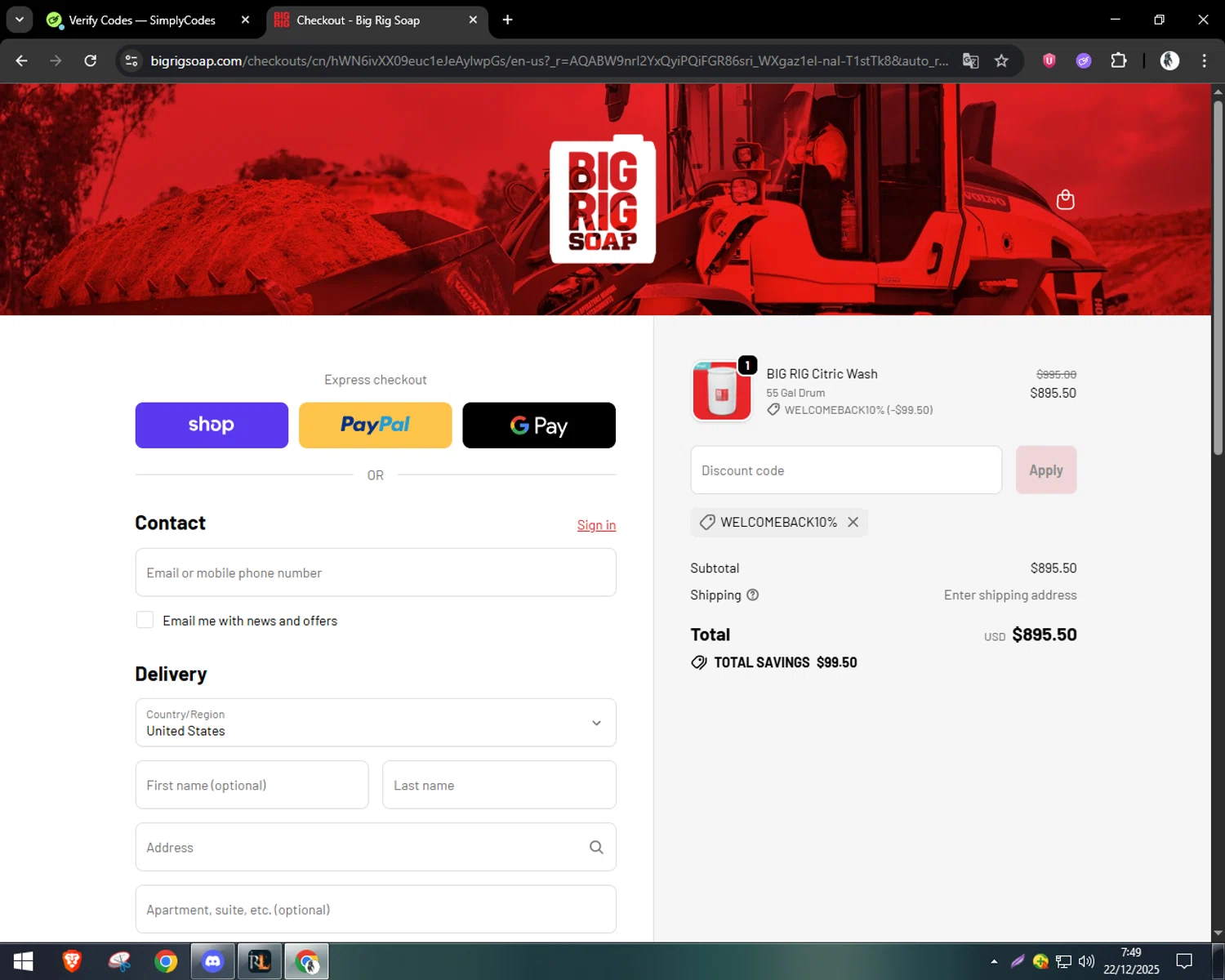Pay with PayPal express checkout
Viewport: 1225px width, 980px height.
pos(375,425)
